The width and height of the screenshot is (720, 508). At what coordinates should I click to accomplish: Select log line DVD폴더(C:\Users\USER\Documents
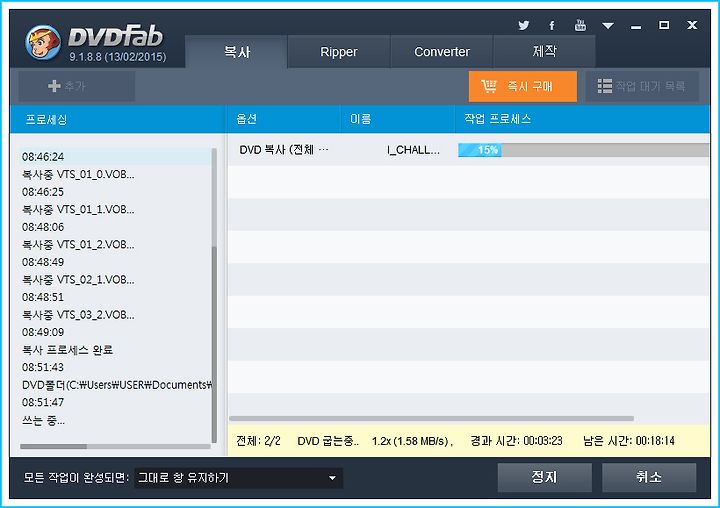[x=117, y=385]
